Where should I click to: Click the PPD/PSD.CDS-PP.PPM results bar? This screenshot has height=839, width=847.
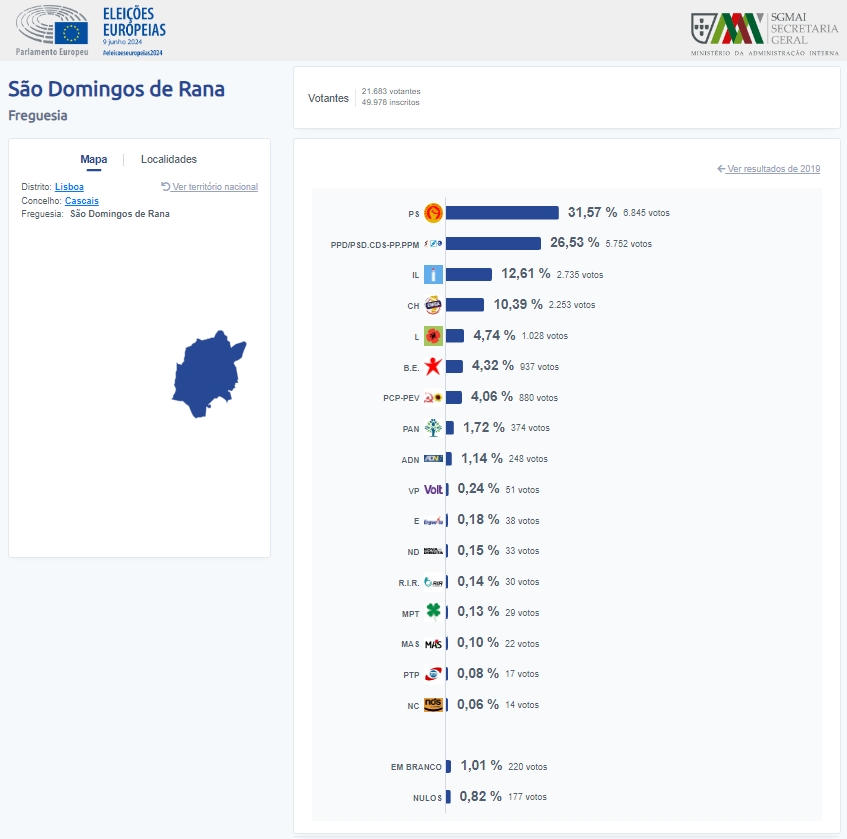click(x=493, y=244)
